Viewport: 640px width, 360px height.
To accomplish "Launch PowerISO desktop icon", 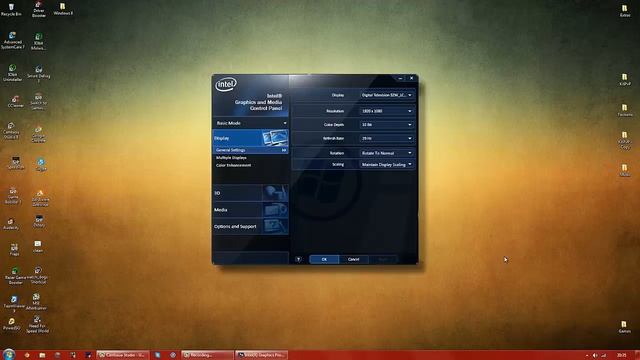I will [11, 324].
